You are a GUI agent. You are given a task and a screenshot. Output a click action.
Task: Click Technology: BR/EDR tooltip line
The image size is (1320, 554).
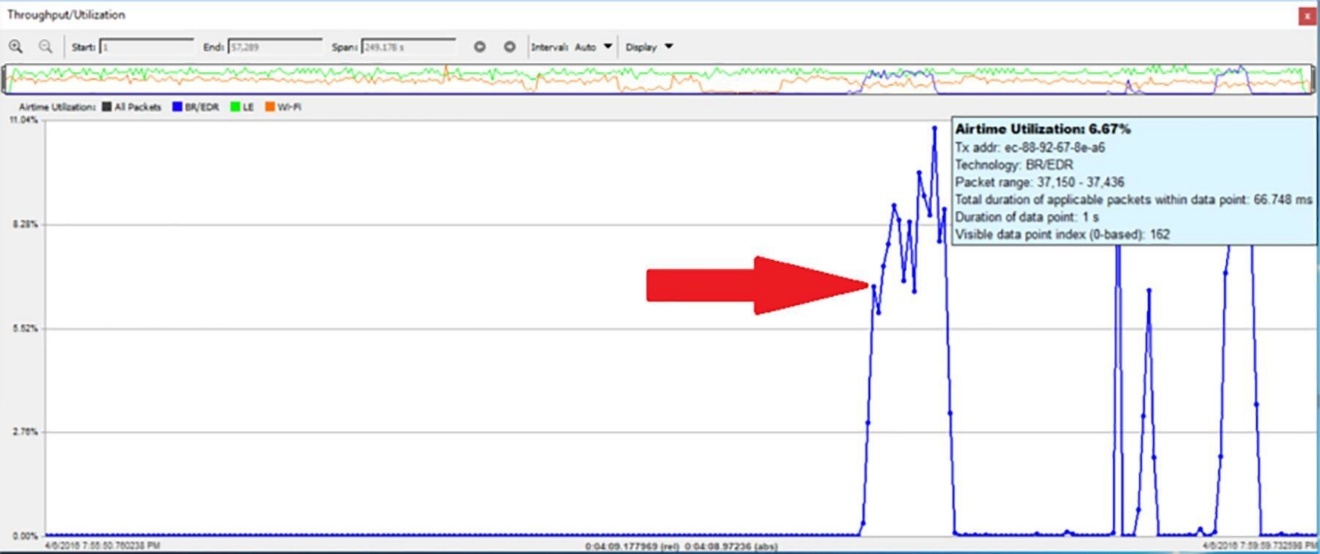pyautogui.click(x=1014, y=165)
